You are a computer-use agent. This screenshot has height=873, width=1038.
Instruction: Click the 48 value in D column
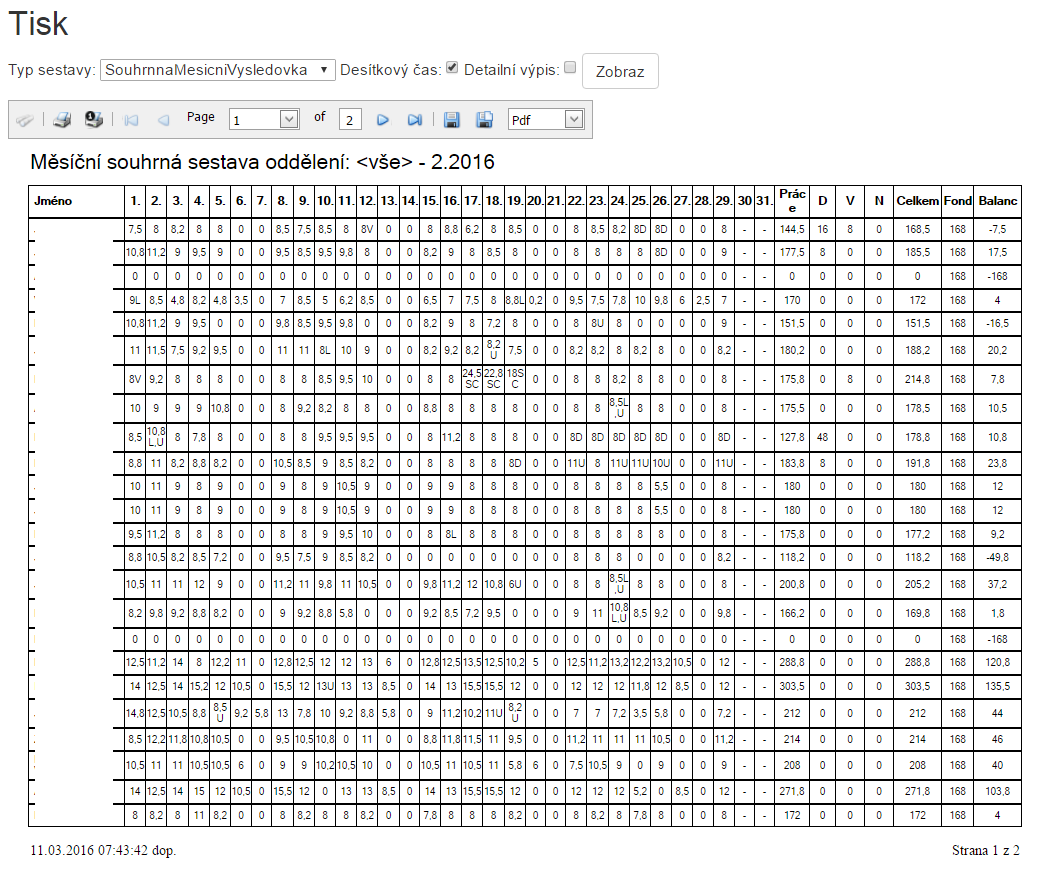point(823,437)
